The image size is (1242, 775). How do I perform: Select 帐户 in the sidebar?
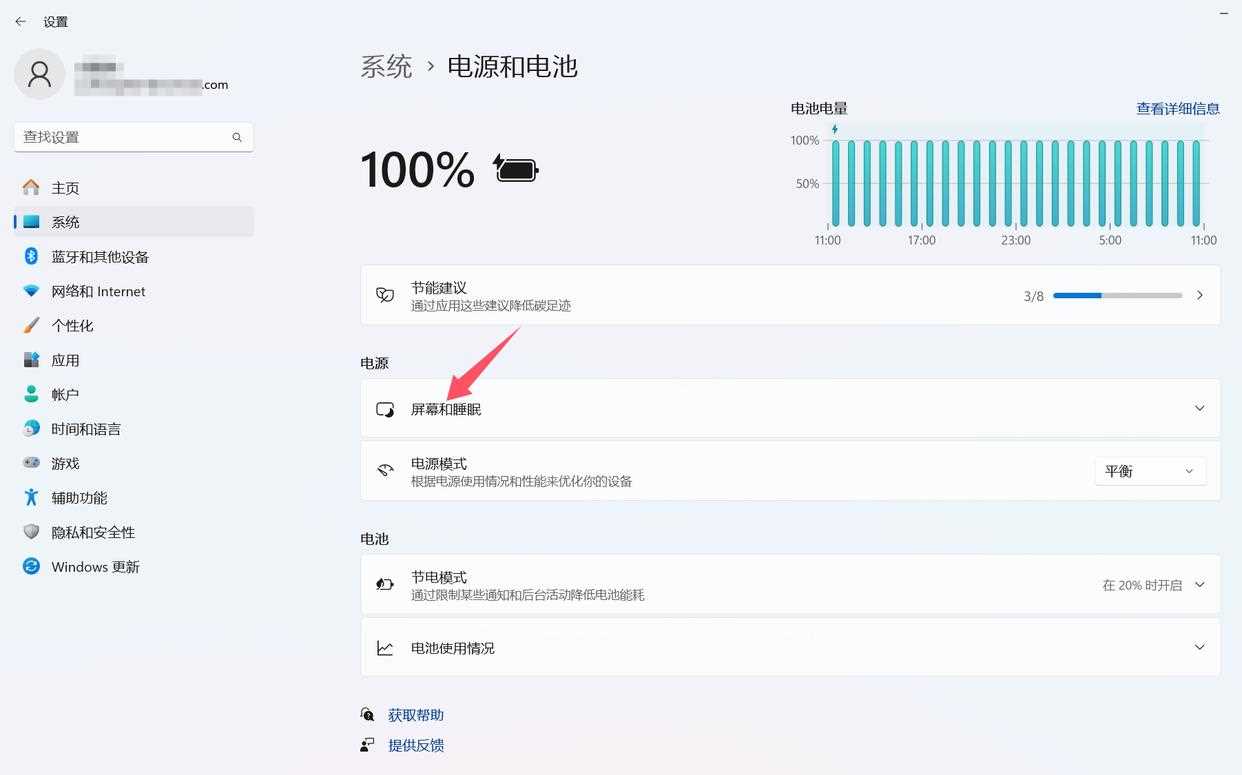31,394
